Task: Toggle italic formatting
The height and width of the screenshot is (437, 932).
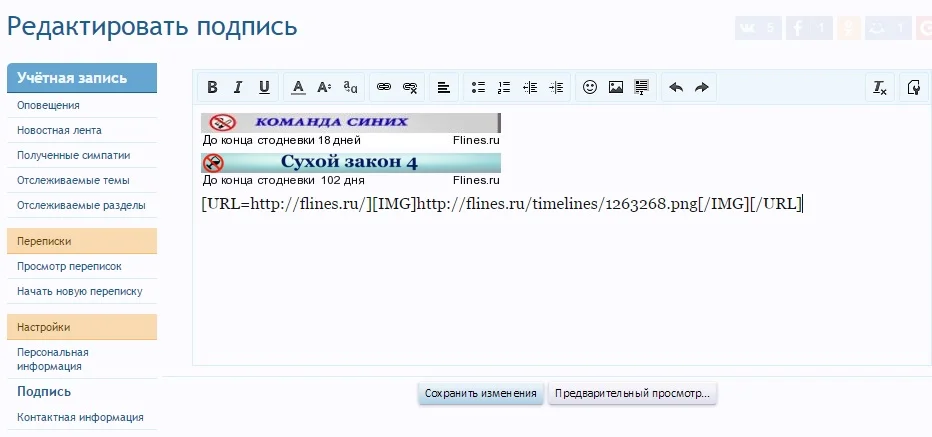Action: (238, 87)
